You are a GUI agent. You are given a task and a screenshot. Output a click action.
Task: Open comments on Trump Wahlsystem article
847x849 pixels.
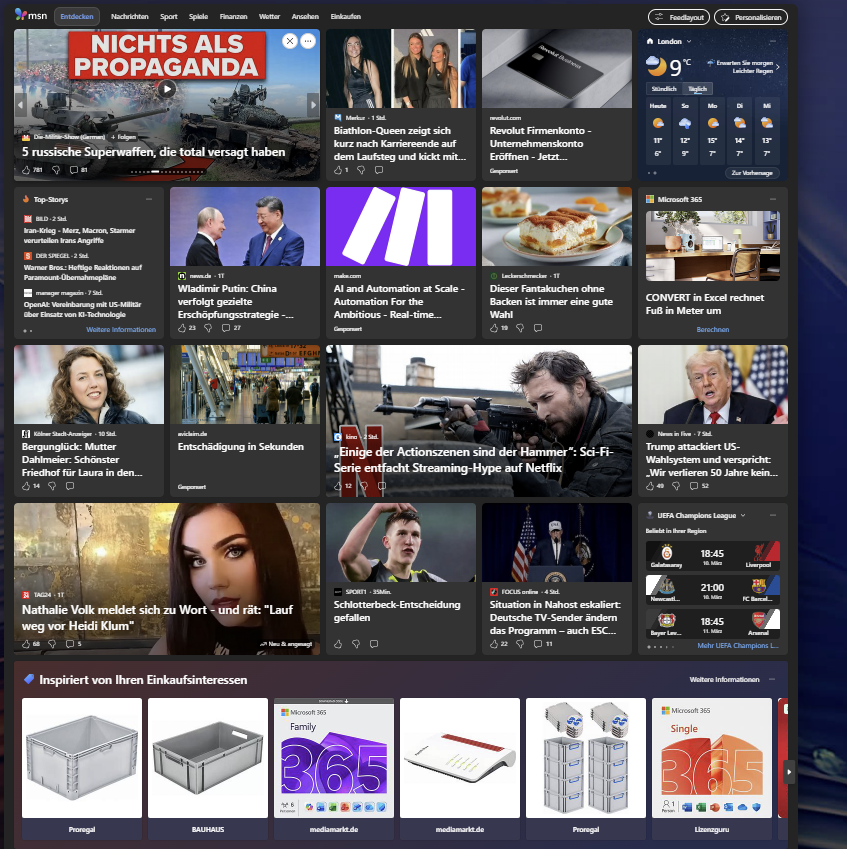tap(694, 486)
